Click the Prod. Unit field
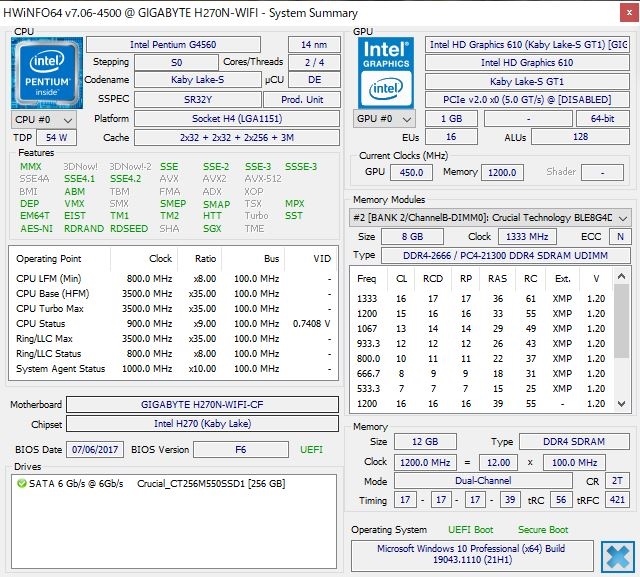Screen dimensions: 640x577 (x=302, y=99)
